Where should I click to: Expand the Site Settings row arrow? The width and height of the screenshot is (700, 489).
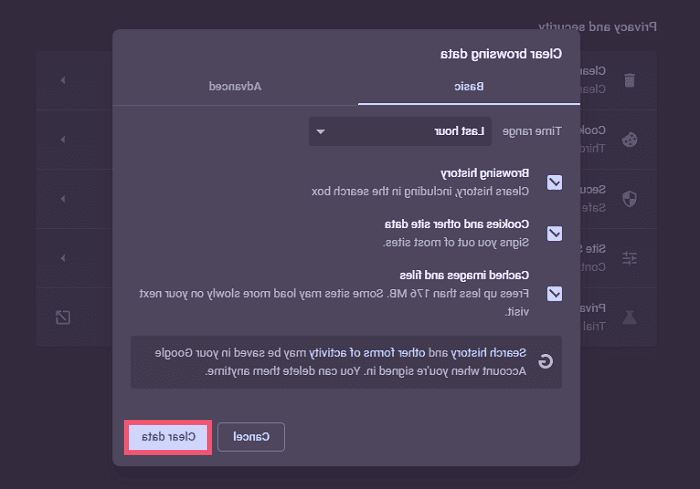coord(63,258)
